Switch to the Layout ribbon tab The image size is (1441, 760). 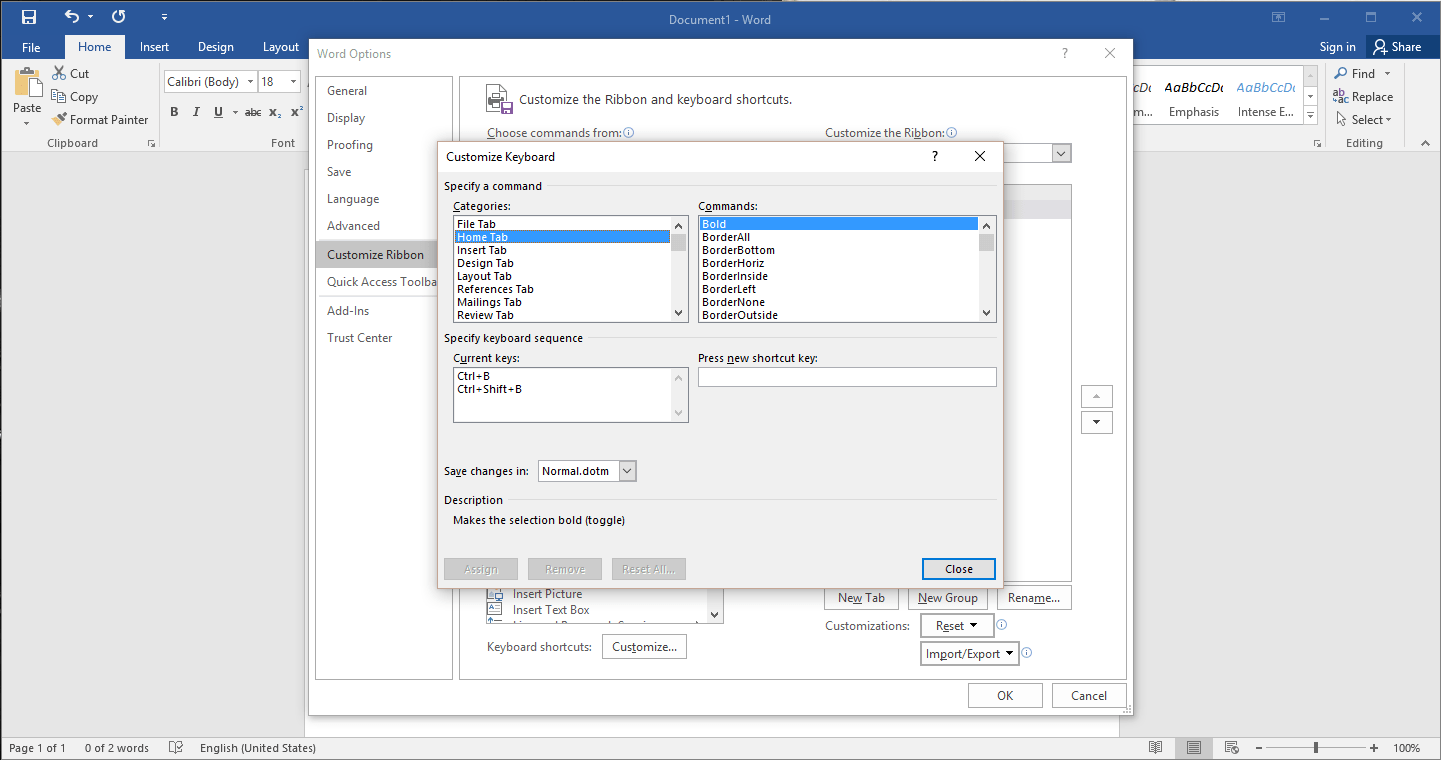click(x=280, y=47)
